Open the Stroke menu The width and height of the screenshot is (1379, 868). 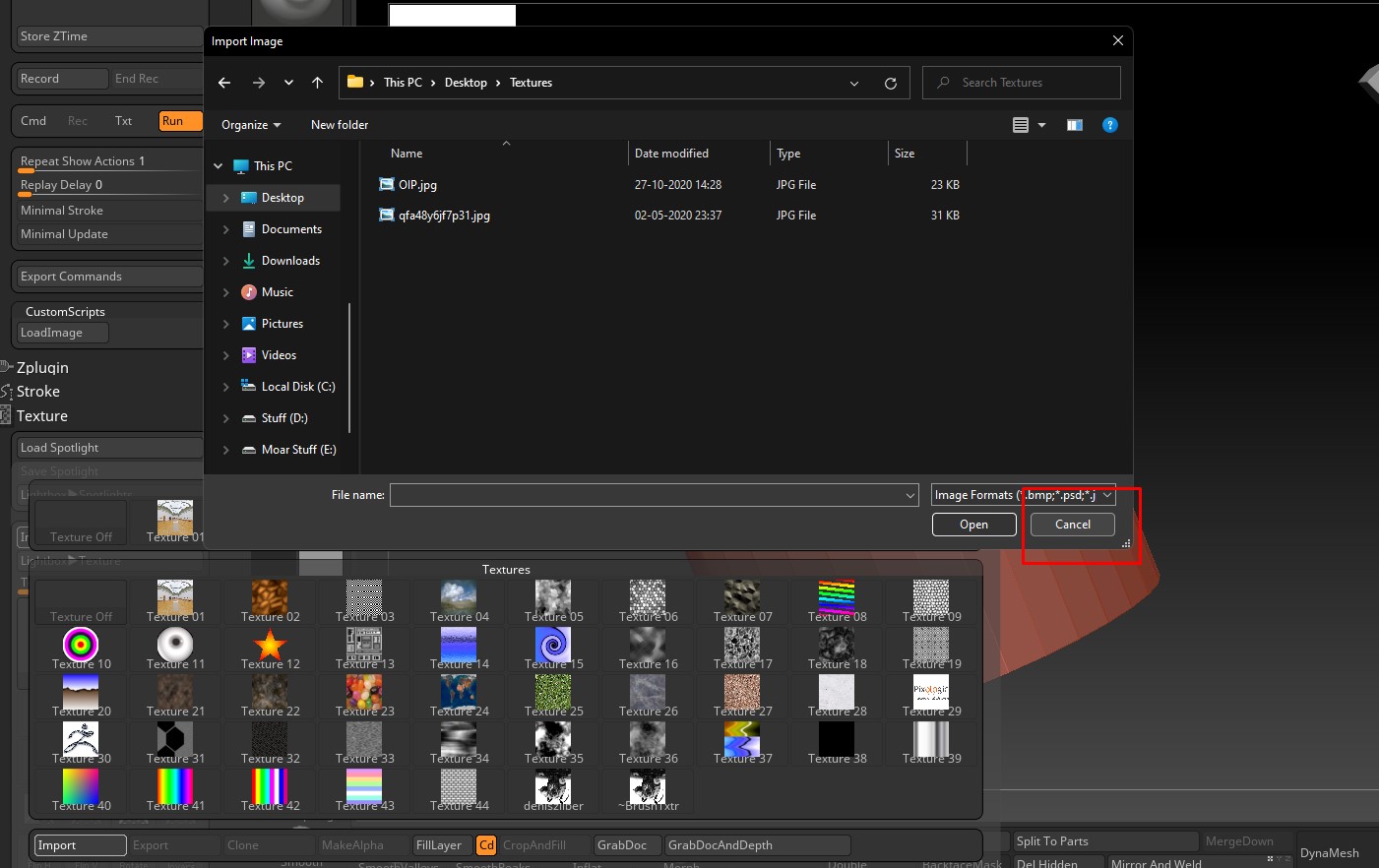38,392
